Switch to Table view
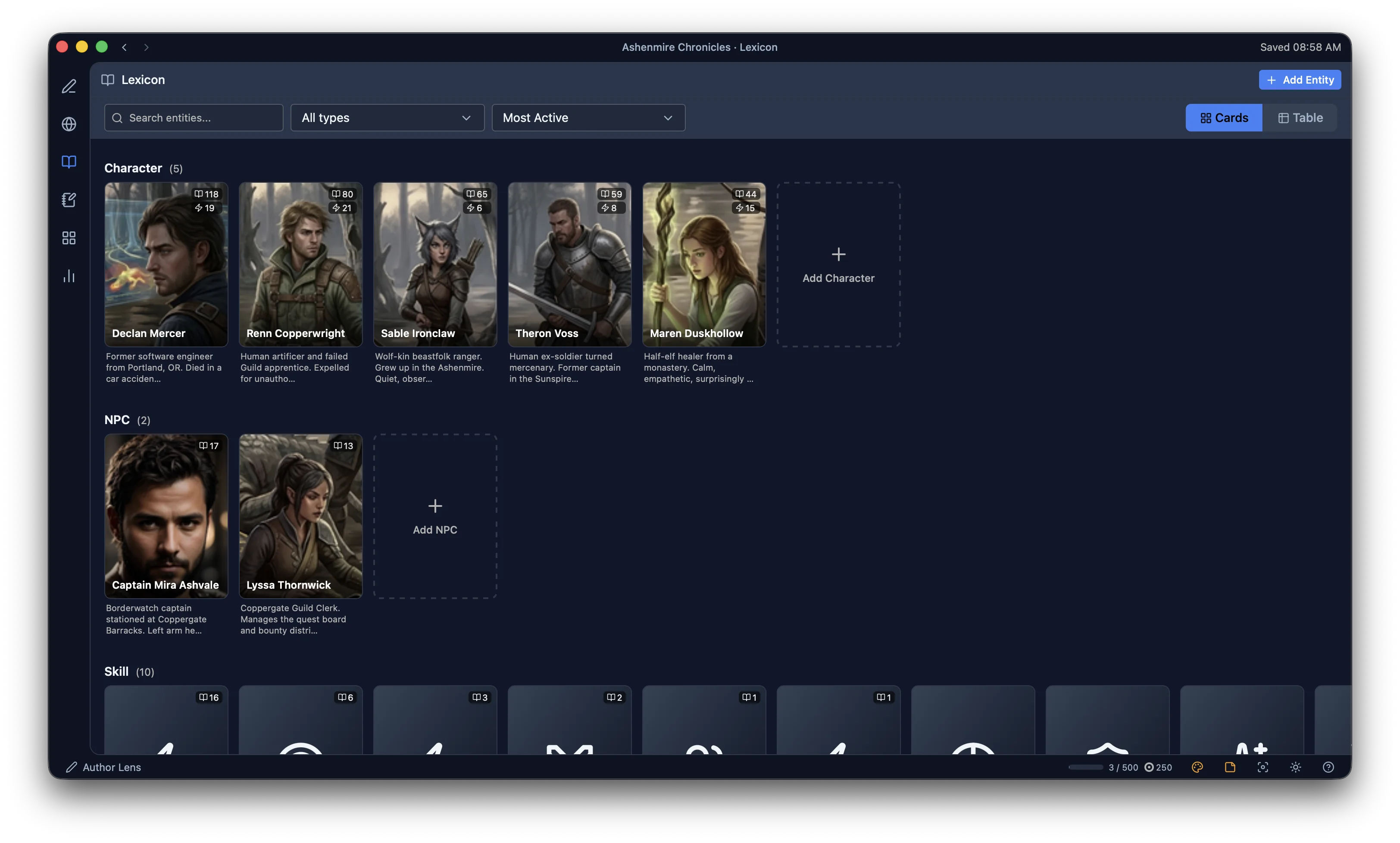This screenshot has height=843, width=1400. [x=1301, y=118]
